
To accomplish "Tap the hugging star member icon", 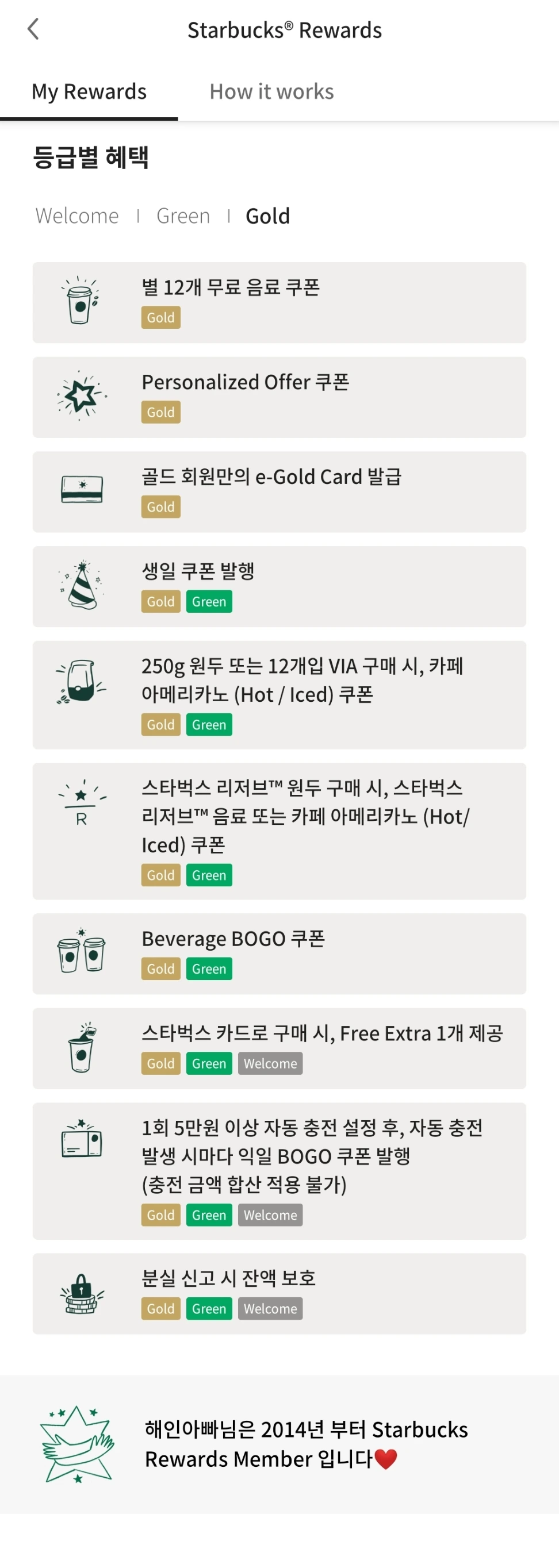I will tap(77, 1443).
